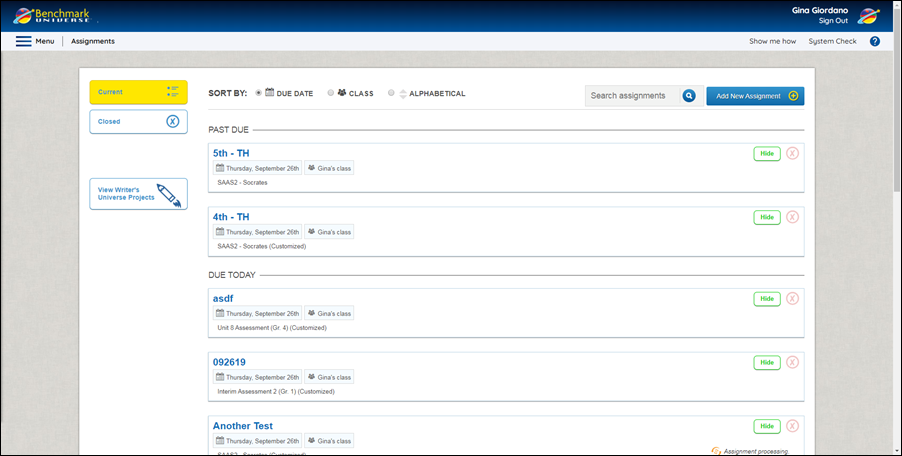Click the Thursday, September 26th date in the 092619 row
Screen dimensions: 902x456
pyautogui.click(x=258, y=377)
